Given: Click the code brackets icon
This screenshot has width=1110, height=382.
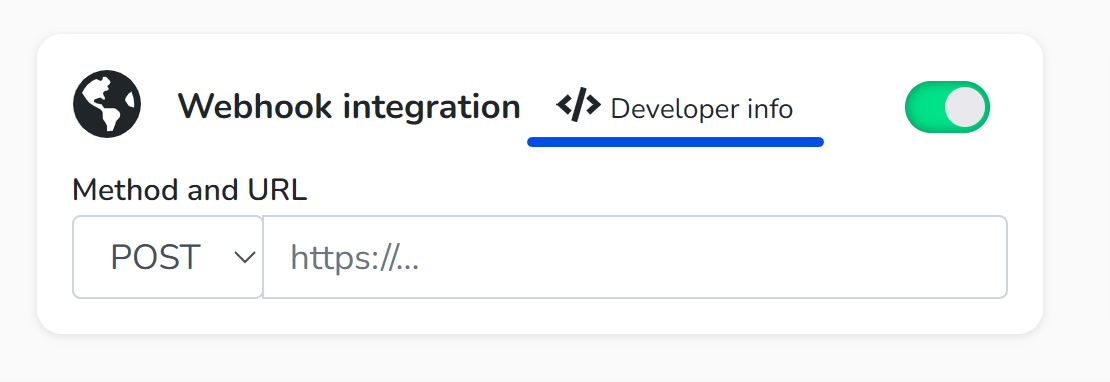Looking at the screenshot, I should [x=578, y=107].
